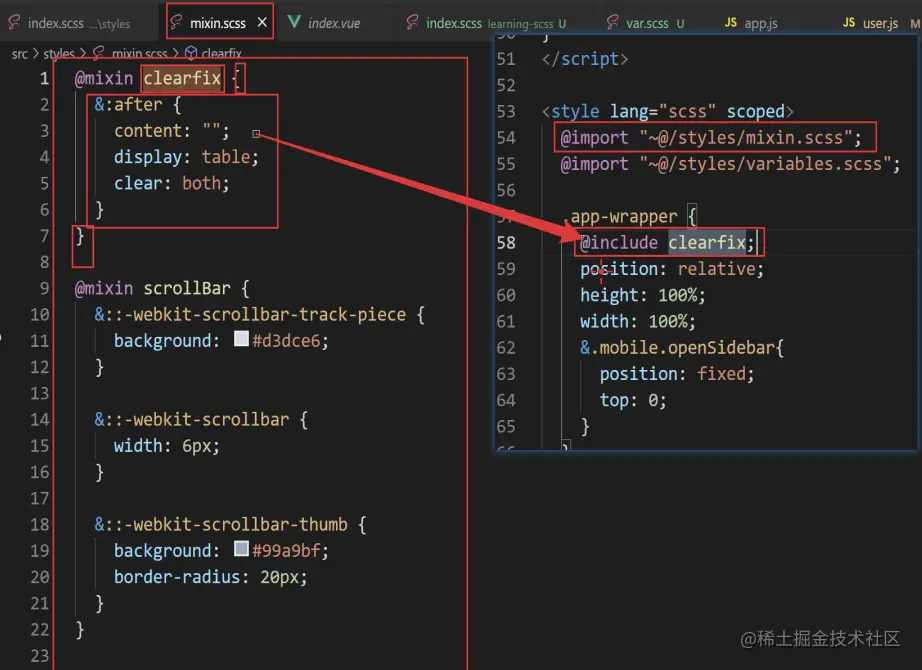Click the JS icon on app.js tab
Image resolution: width=922 pixels, height=670 pixels.
[730, 22]
